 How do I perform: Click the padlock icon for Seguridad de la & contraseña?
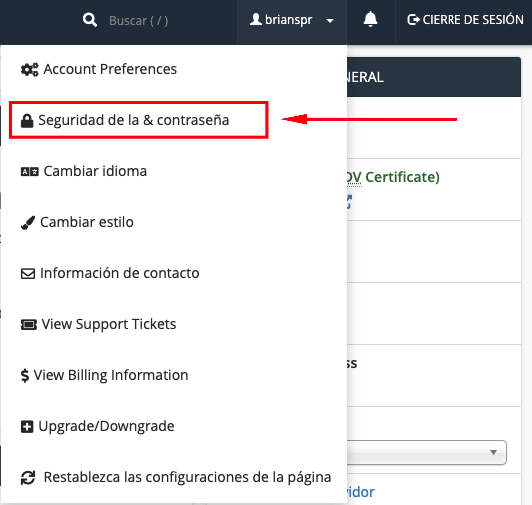coord(27,120)
